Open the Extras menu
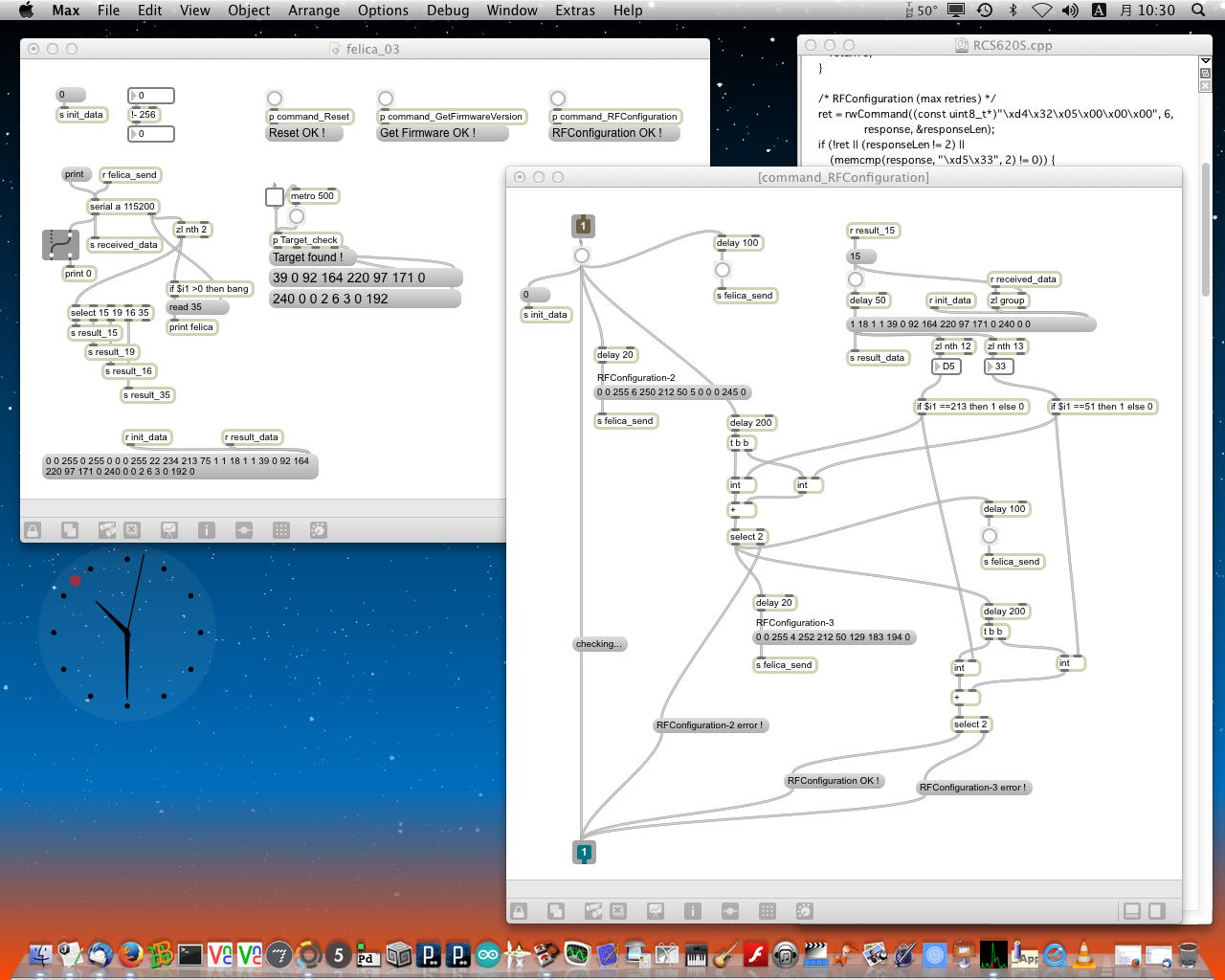Screen dimensions: 1225x980 click(x=574, y=11)
